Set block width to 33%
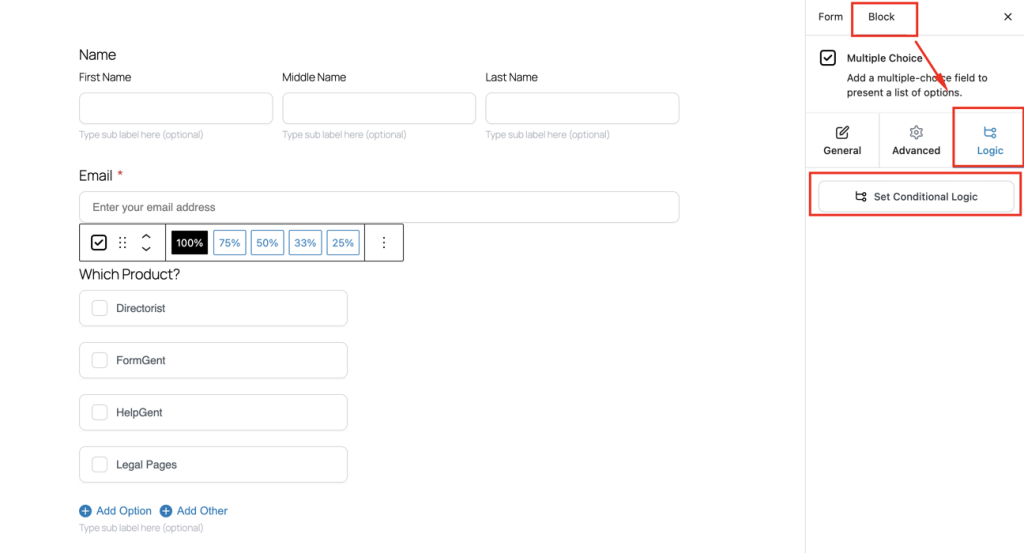This screenshot has height=553, width=1024. point(305,243)
